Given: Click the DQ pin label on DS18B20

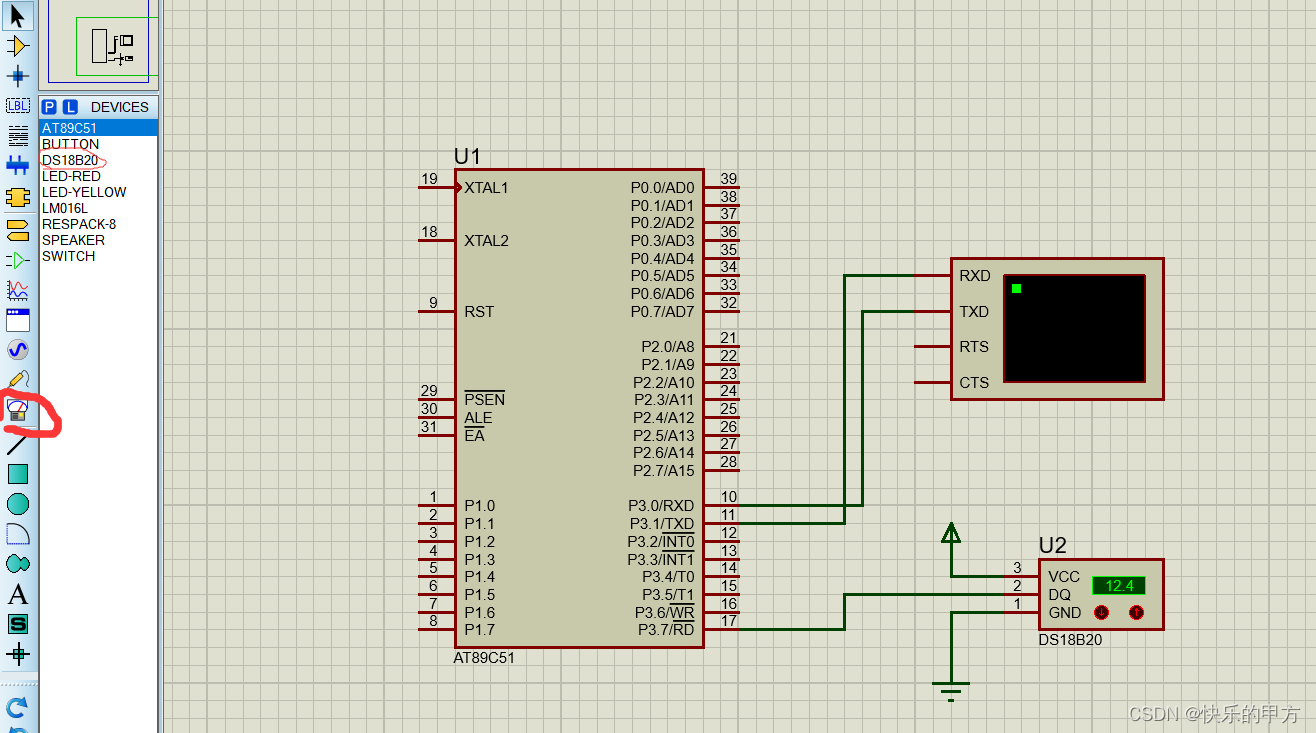Looking at the screenshot, I should tap(1059, 595).
